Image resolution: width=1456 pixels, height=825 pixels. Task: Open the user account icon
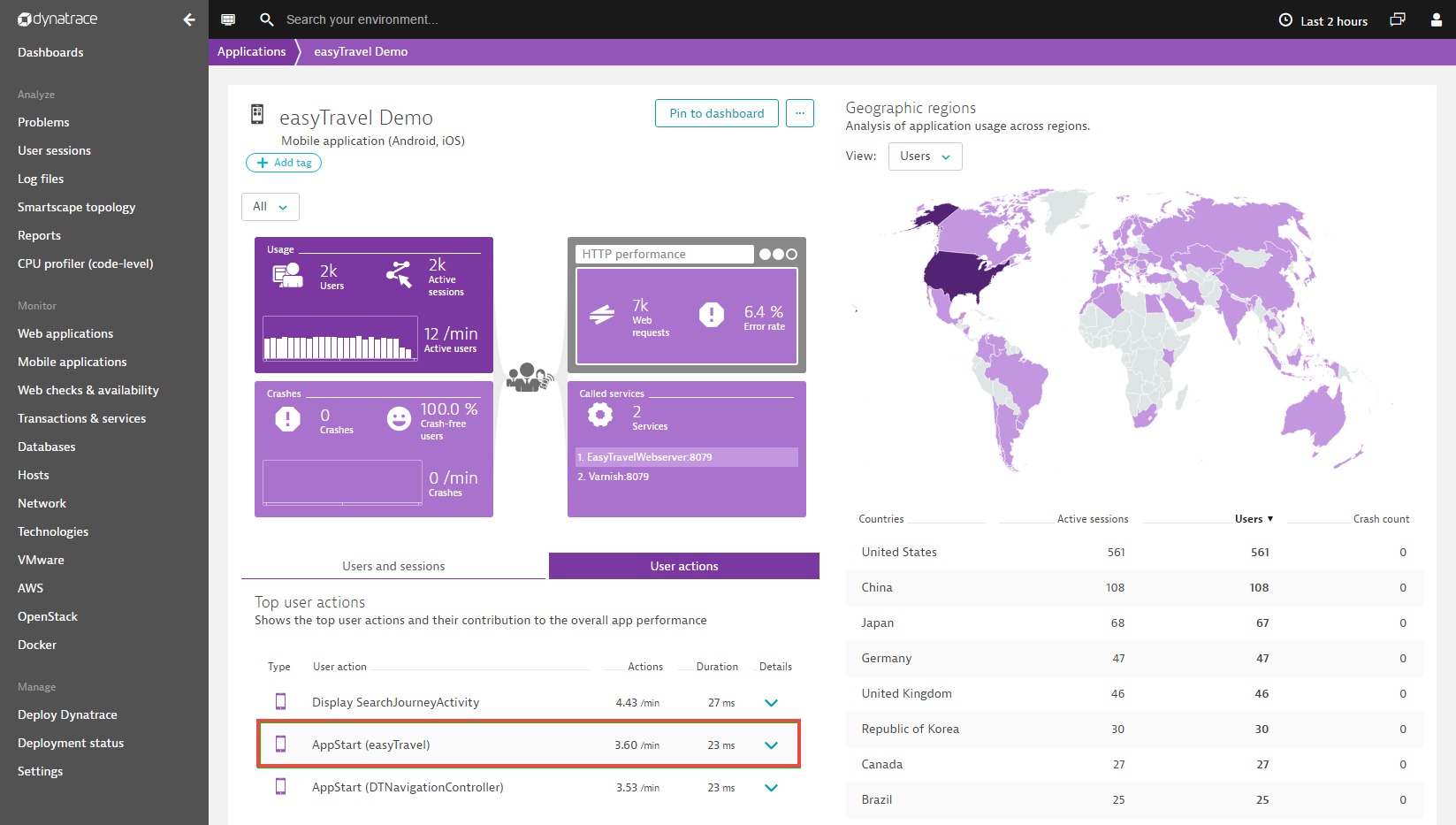pos(1437,19)
